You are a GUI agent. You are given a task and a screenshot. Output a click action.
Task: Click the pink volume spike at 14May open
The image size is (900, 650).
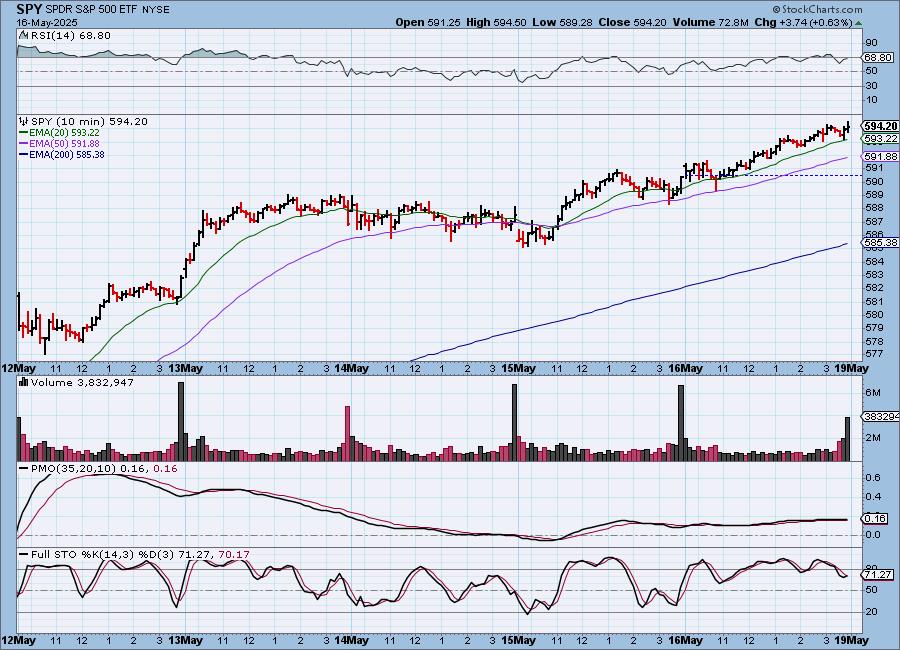pyautogui.click(x=347, y=433)
